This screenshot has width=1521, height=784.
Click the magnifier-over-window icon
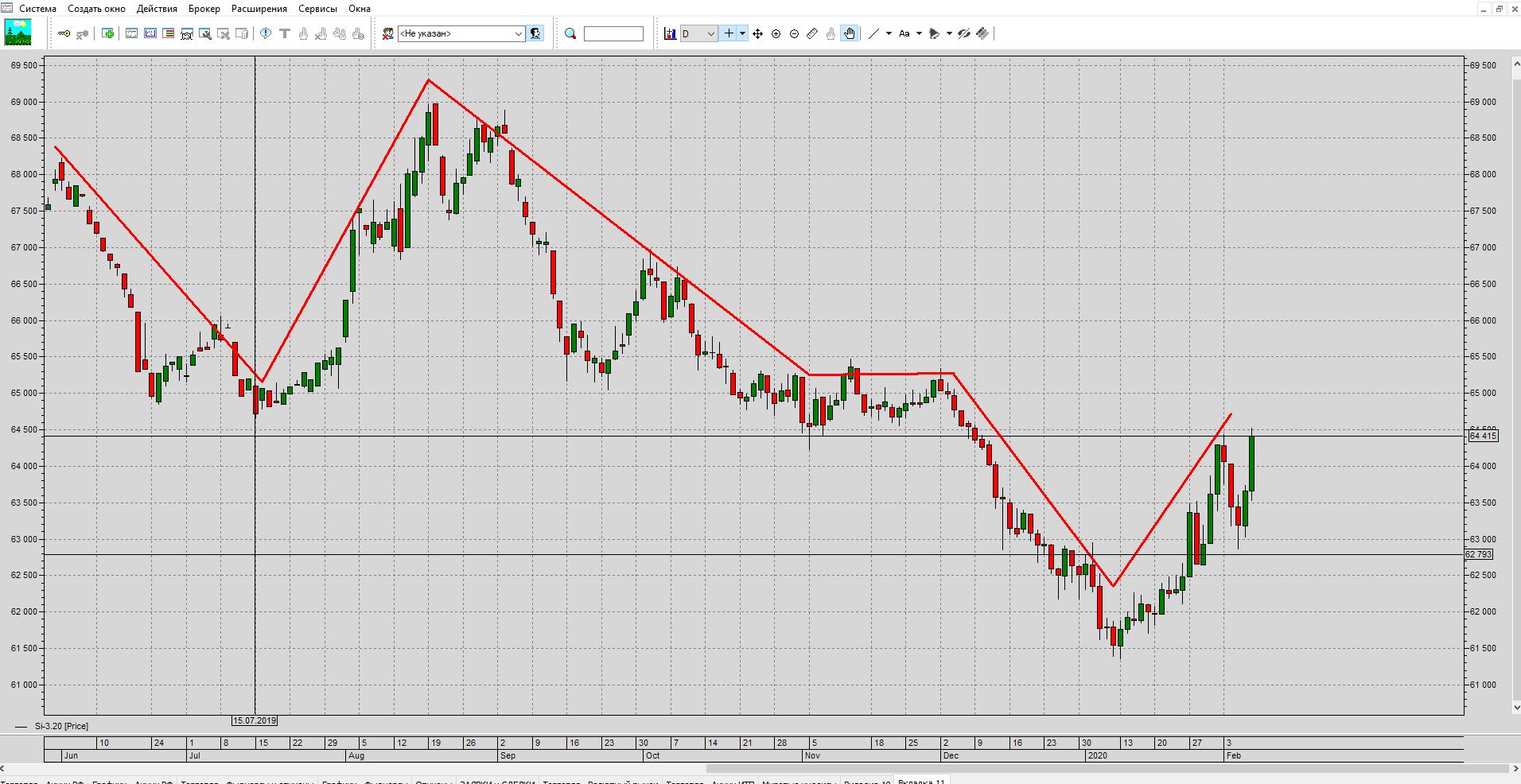pos(204,33)
